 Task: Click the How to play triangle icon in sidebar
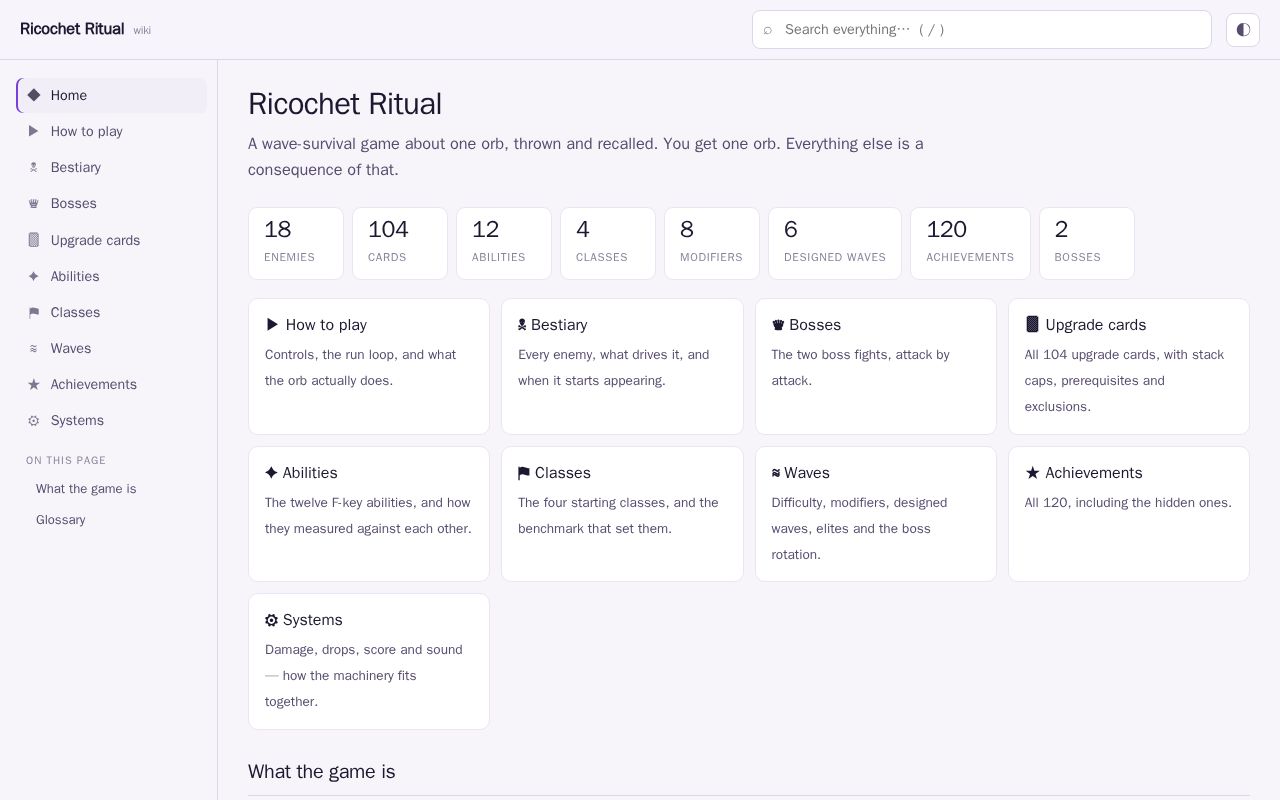pos(34,131)
